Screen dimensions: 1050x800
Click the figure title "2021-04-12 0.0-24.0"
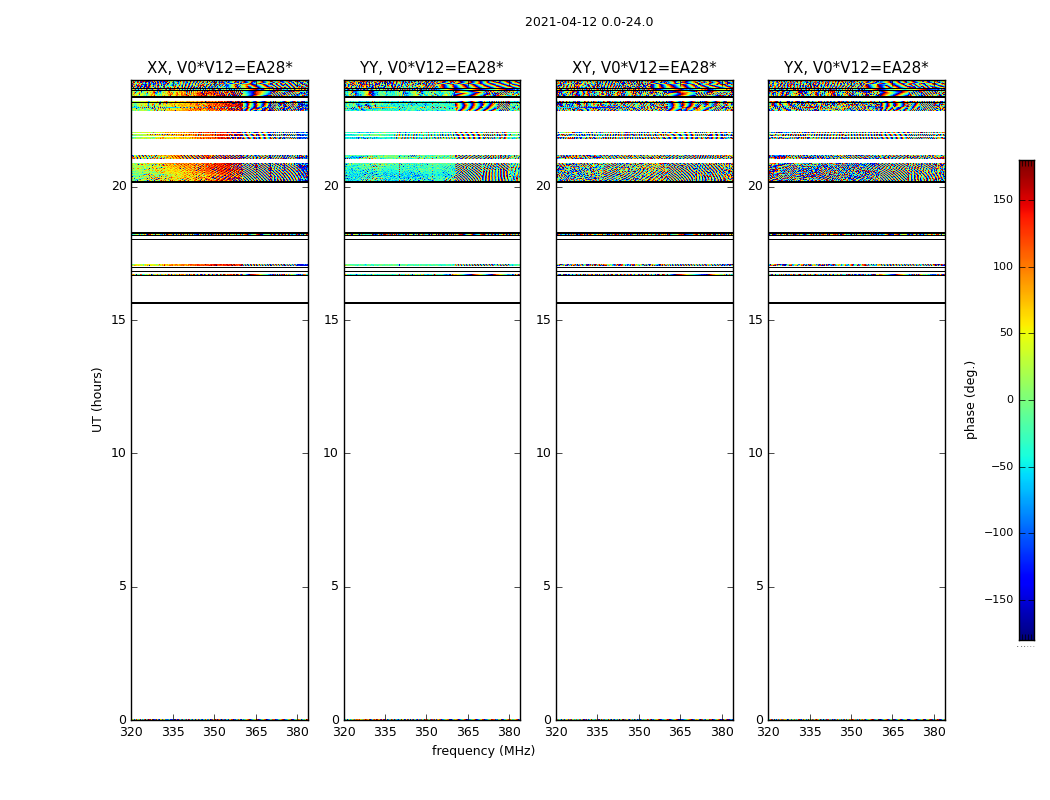(589, 22)
